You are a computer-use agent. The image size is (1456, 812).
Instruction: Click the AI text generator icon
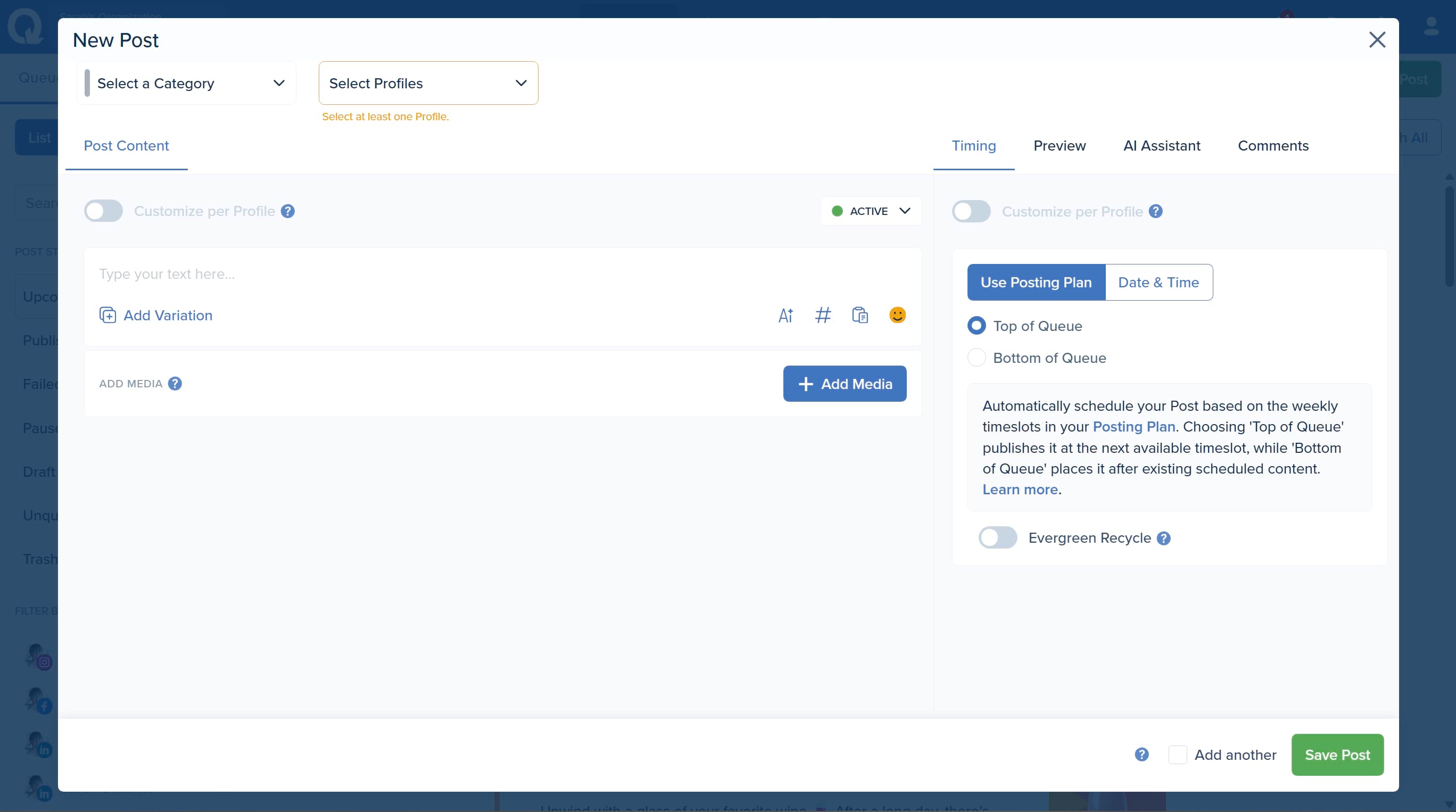[785, 316]
